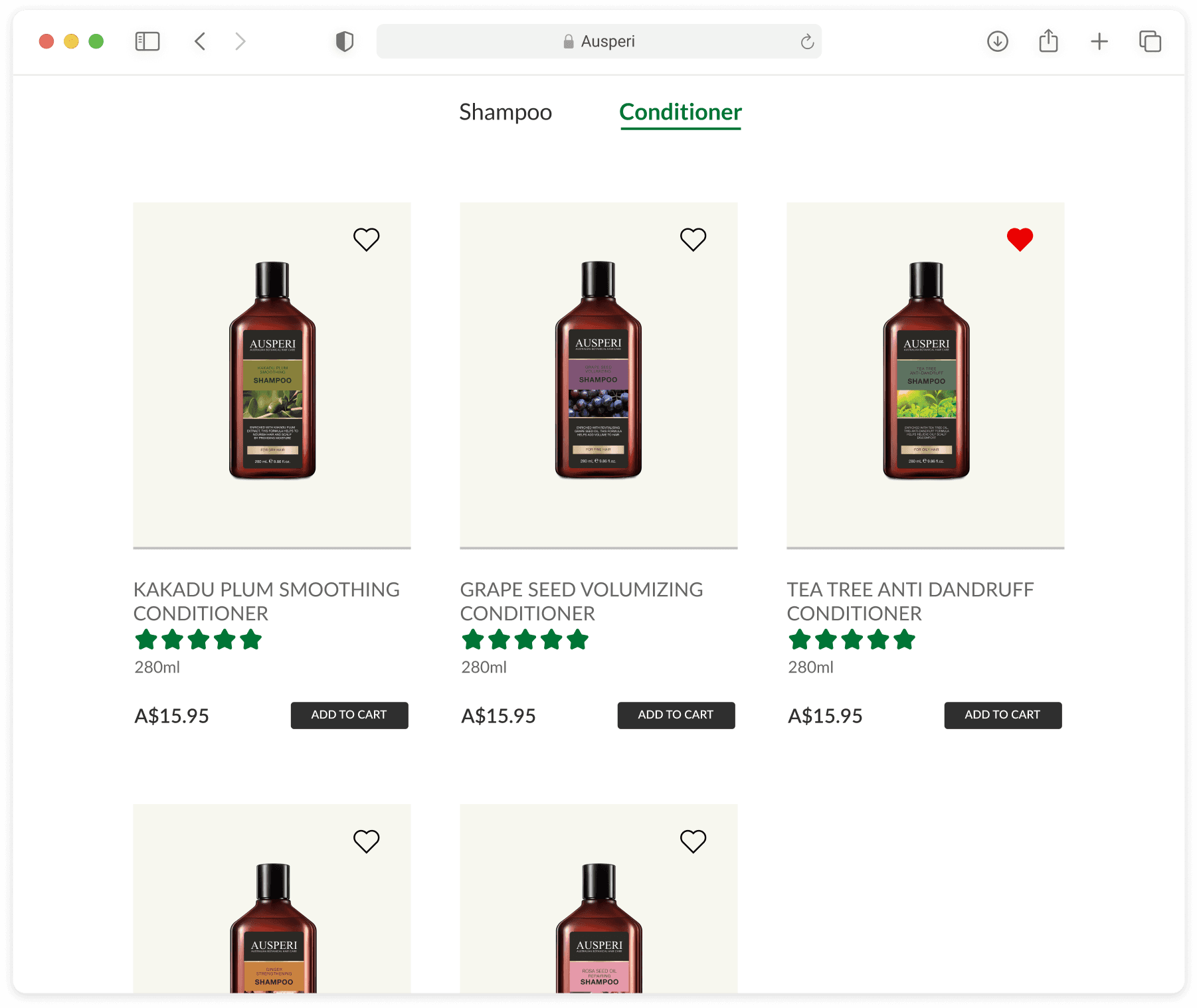Switch to the Shampoo tab

click(506, 112)
